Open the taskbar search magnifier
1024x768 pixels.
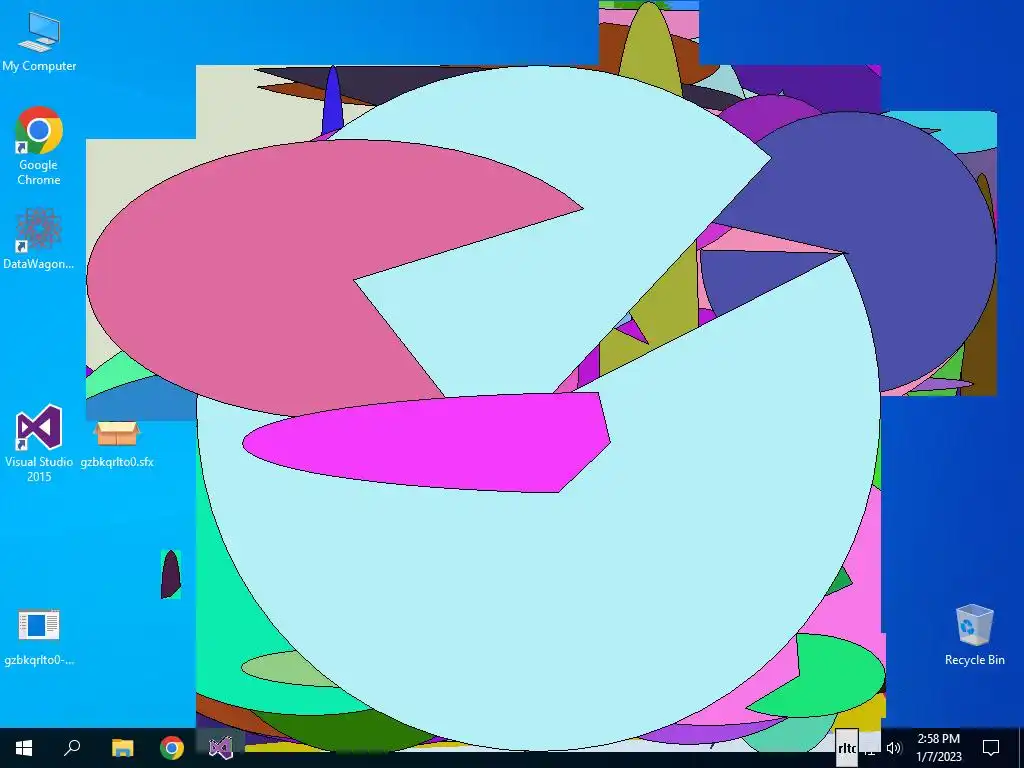pyautogui.click(x=72, y=748)
